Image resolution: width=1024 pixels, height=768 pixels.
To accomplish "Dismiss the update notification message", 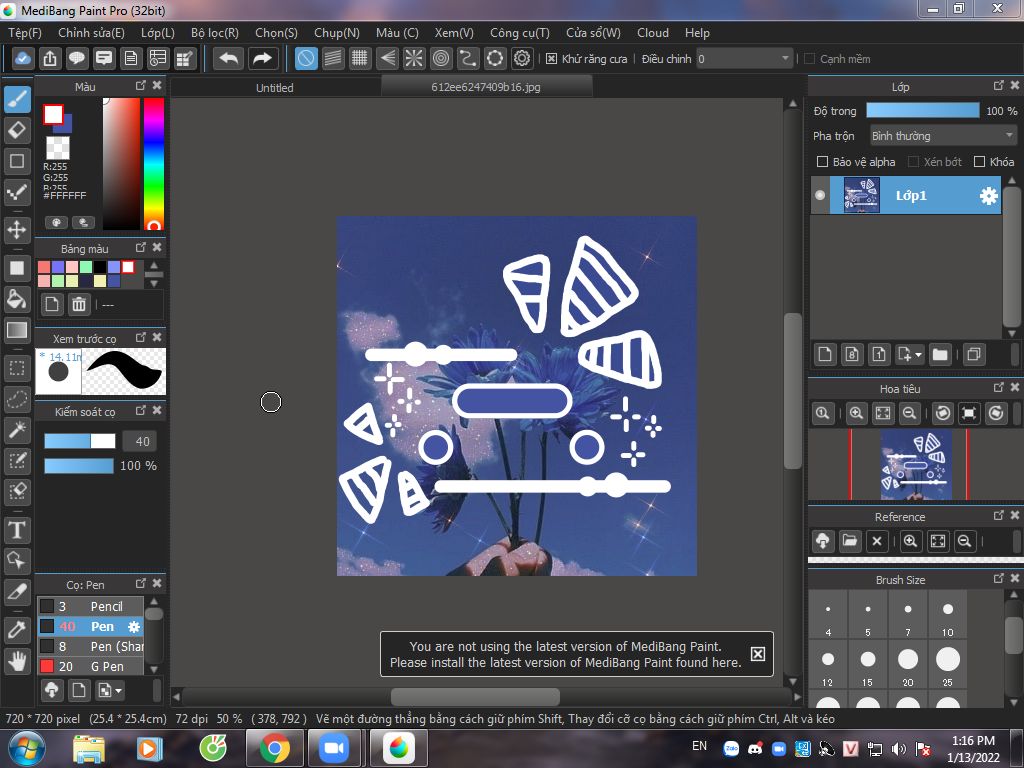I will [x=758, y=654].
